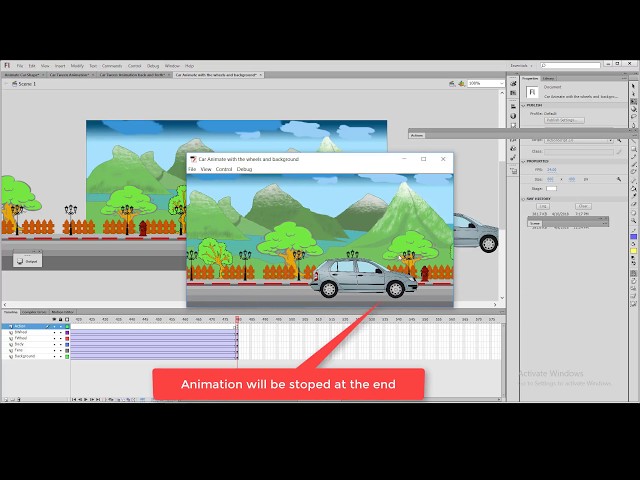This screenshot has width=640, height=480.
Task: Toggle visibility of the Background layer
Action: coord(54,356)
